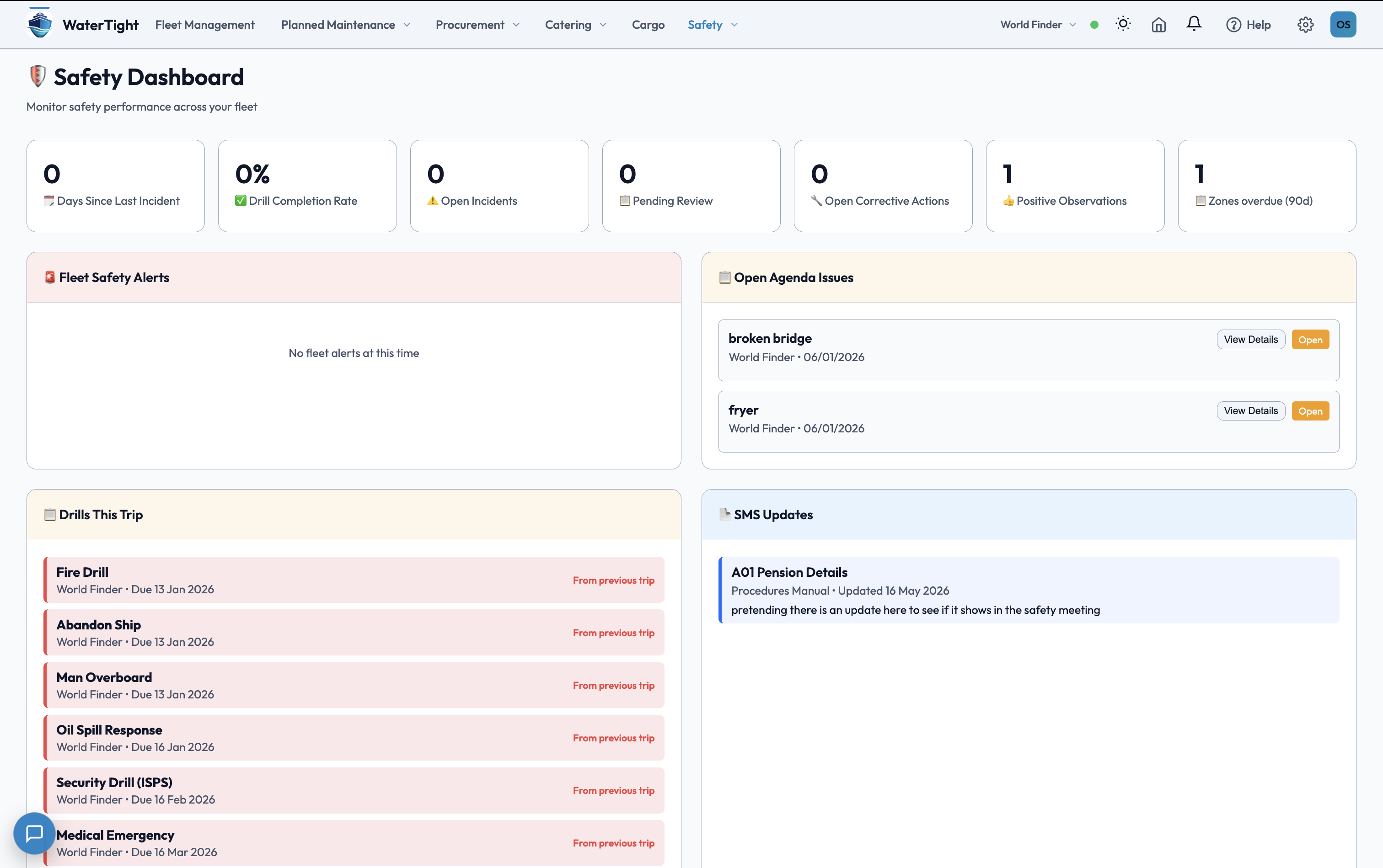Image resolution: width=1383 pixels, height=868 pixels.
Task: Open the World Finder vessel dropdown
Action: 1038,25
